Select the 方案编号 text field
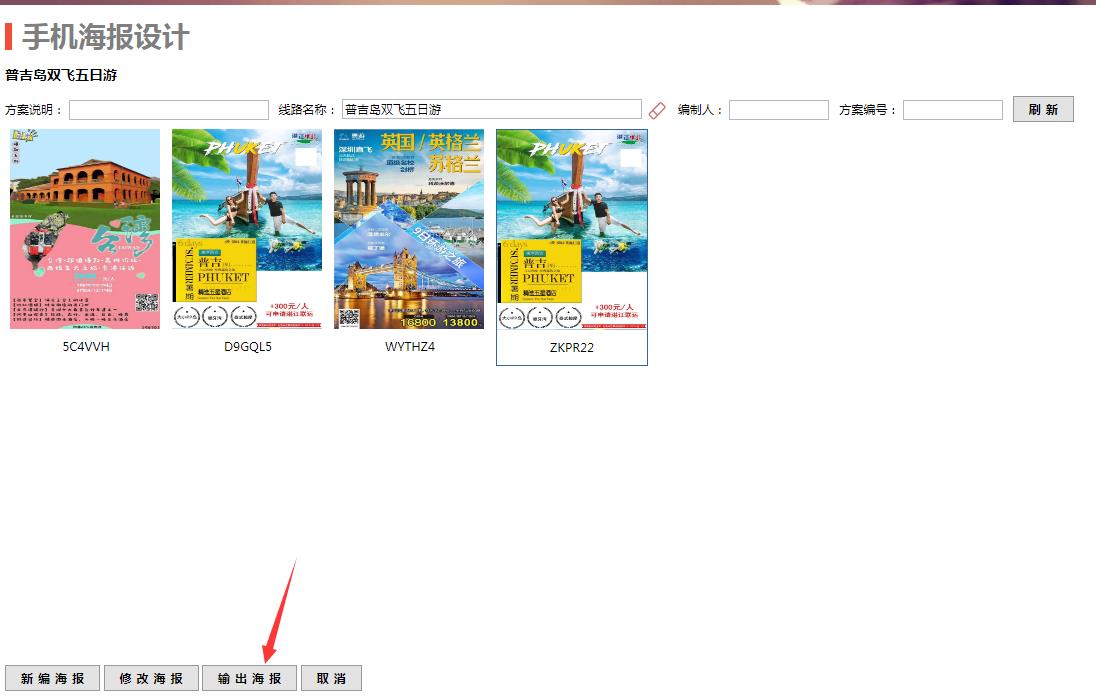This screenshot has height=698, width=1096. 952,110
